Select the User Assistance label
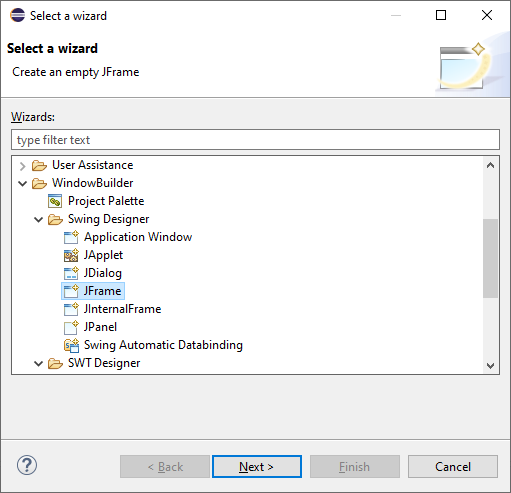511x493 pixels. pyautogui.click(x=93, y=165)
